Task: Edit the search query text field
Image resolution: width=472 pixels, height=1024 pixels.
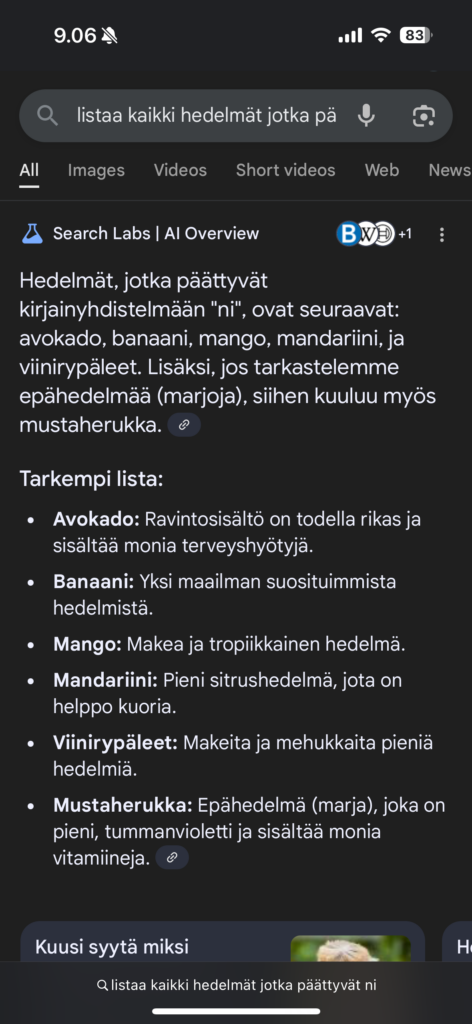Action: tap(207, 116)
